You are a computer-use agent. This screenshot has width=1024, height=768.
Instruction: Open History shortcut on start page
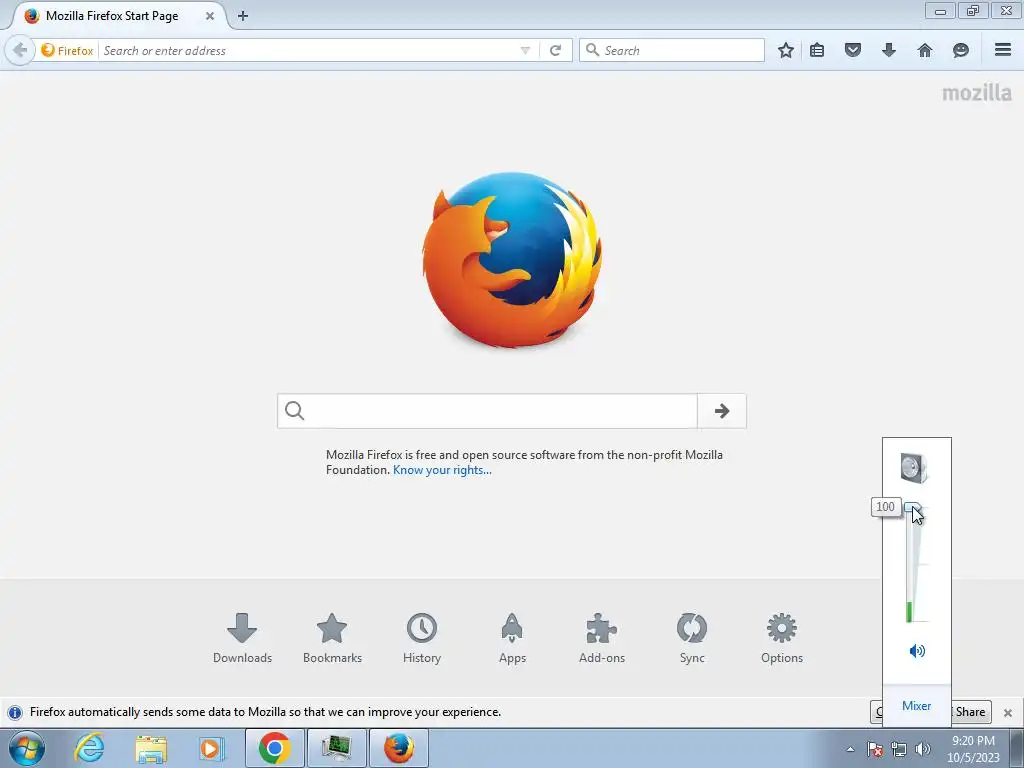(422, 638)
